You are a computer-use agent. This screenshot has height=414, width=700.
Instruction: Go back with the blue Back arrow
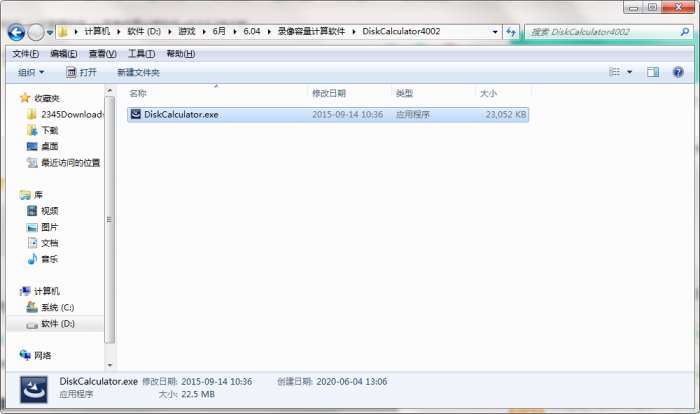pyautogui.click(x=16, y=32)
